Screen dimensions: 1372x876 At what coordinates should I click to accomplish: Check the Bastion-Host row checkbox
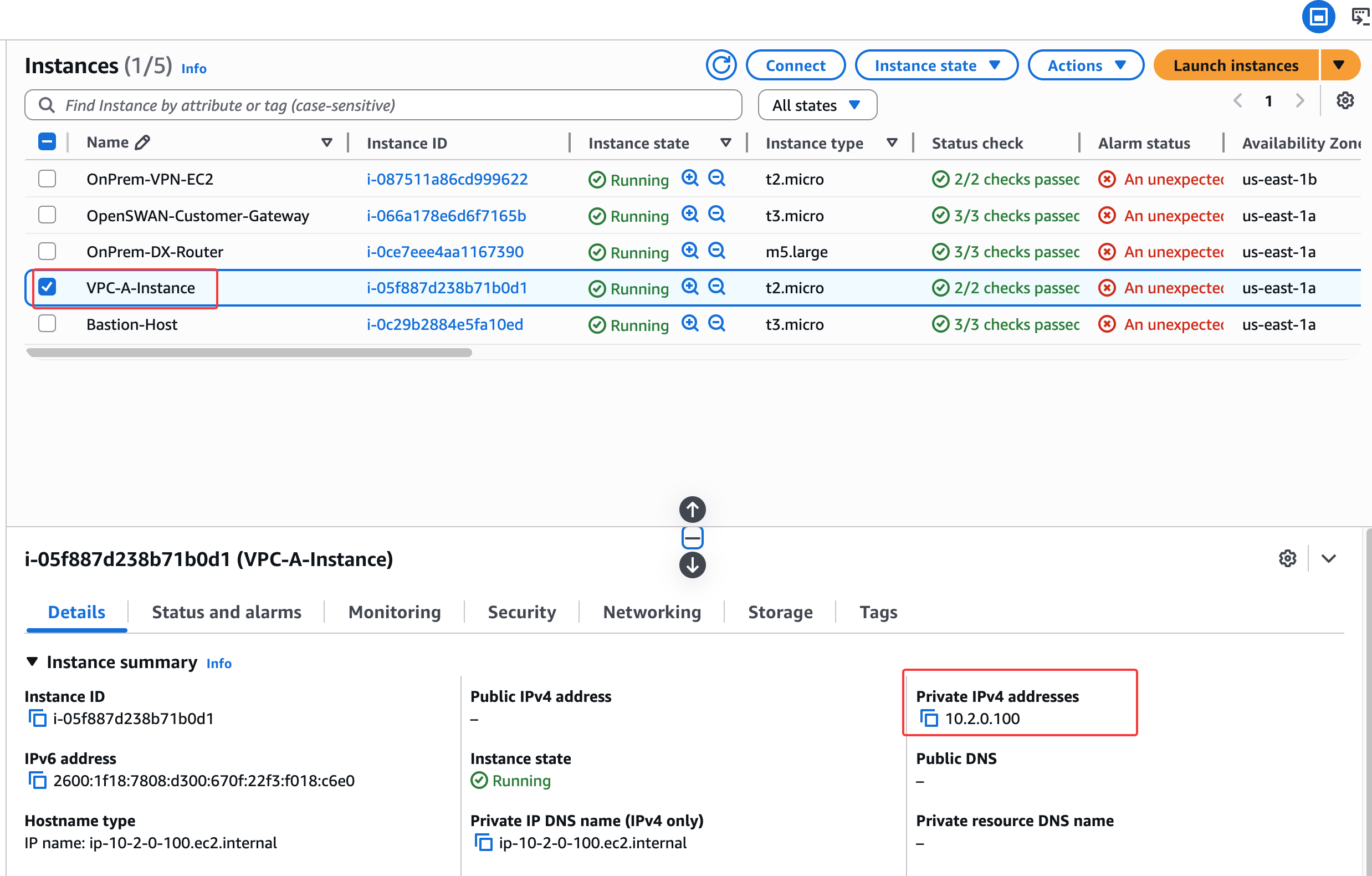pyautogui.click(x=47, y=324)
